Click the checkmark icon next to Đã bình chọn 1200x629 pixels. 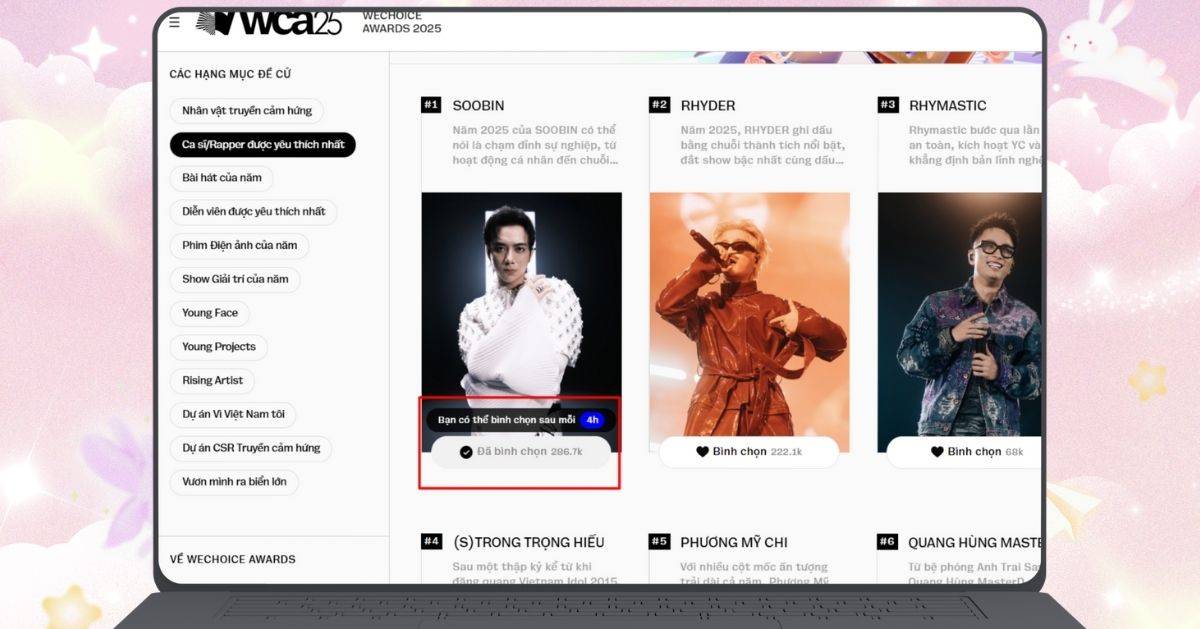[466, 452]
